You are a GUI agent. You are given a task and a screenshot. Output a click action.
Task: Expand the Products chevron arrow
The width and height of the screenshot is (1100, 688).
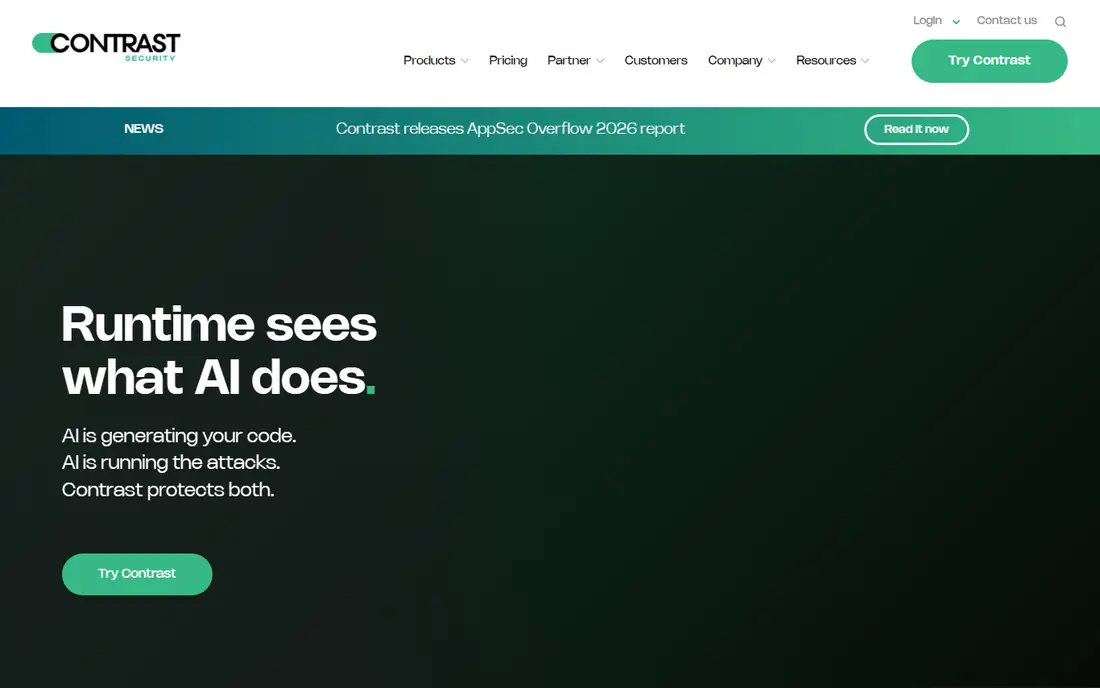pyautogui.click(x=464, y=61)
